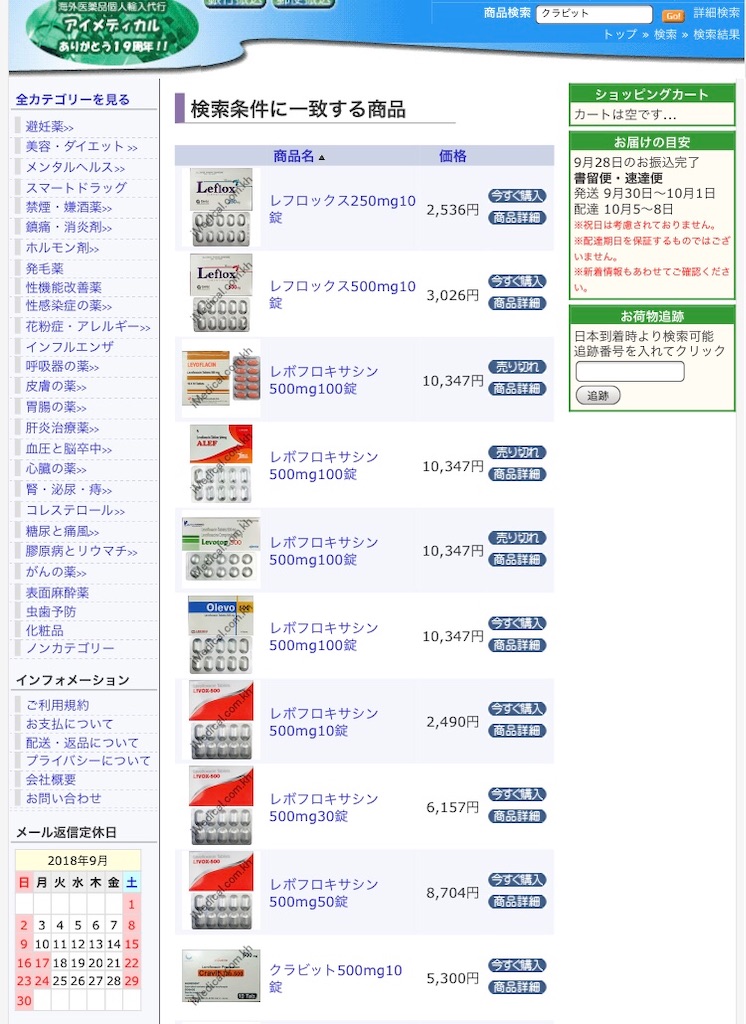Viewport: 746px width, 1024px height.
Task: Open the 表面麻酔薬 category
Action: point(57,593)
